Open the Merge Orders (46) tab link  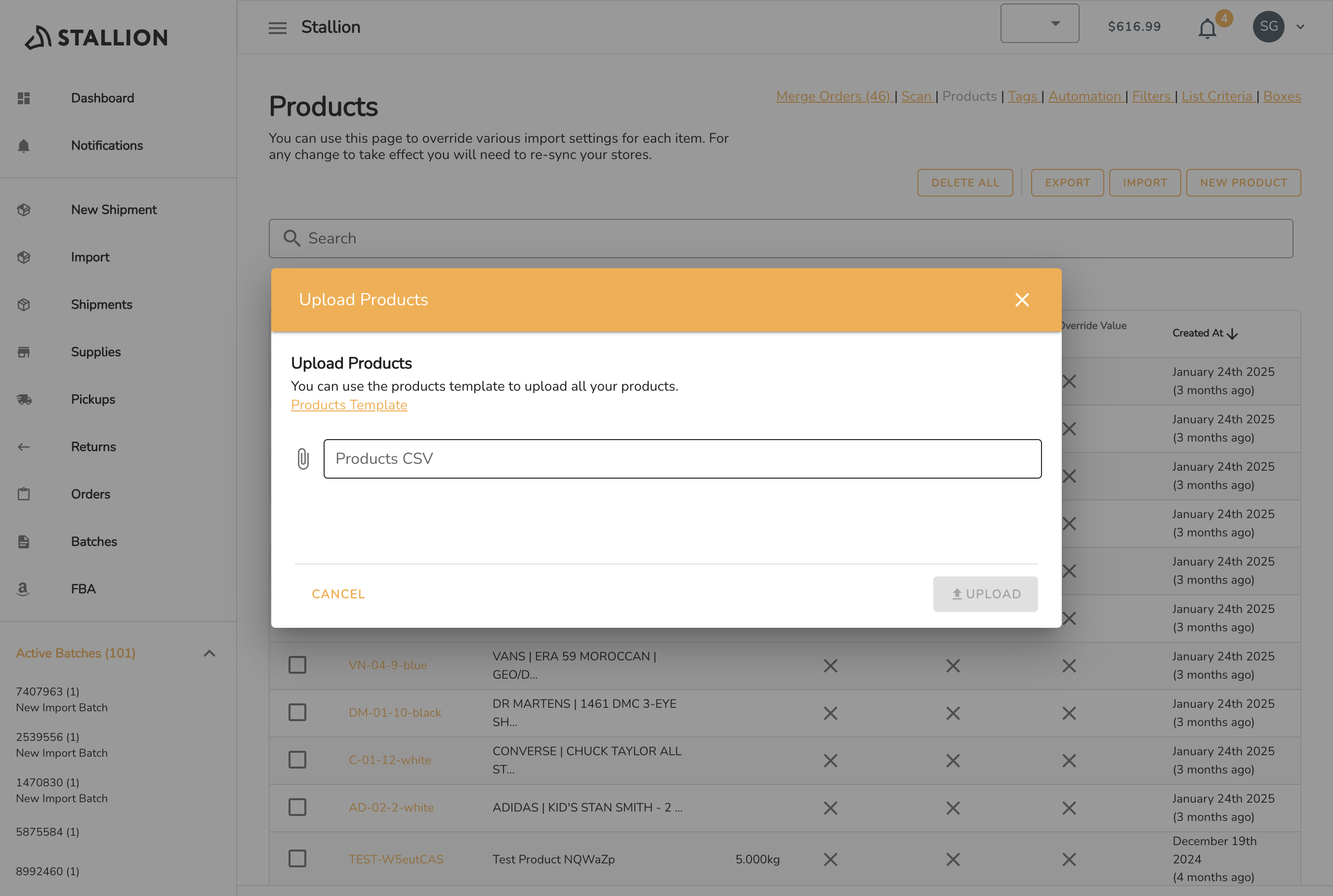point(833,96)
